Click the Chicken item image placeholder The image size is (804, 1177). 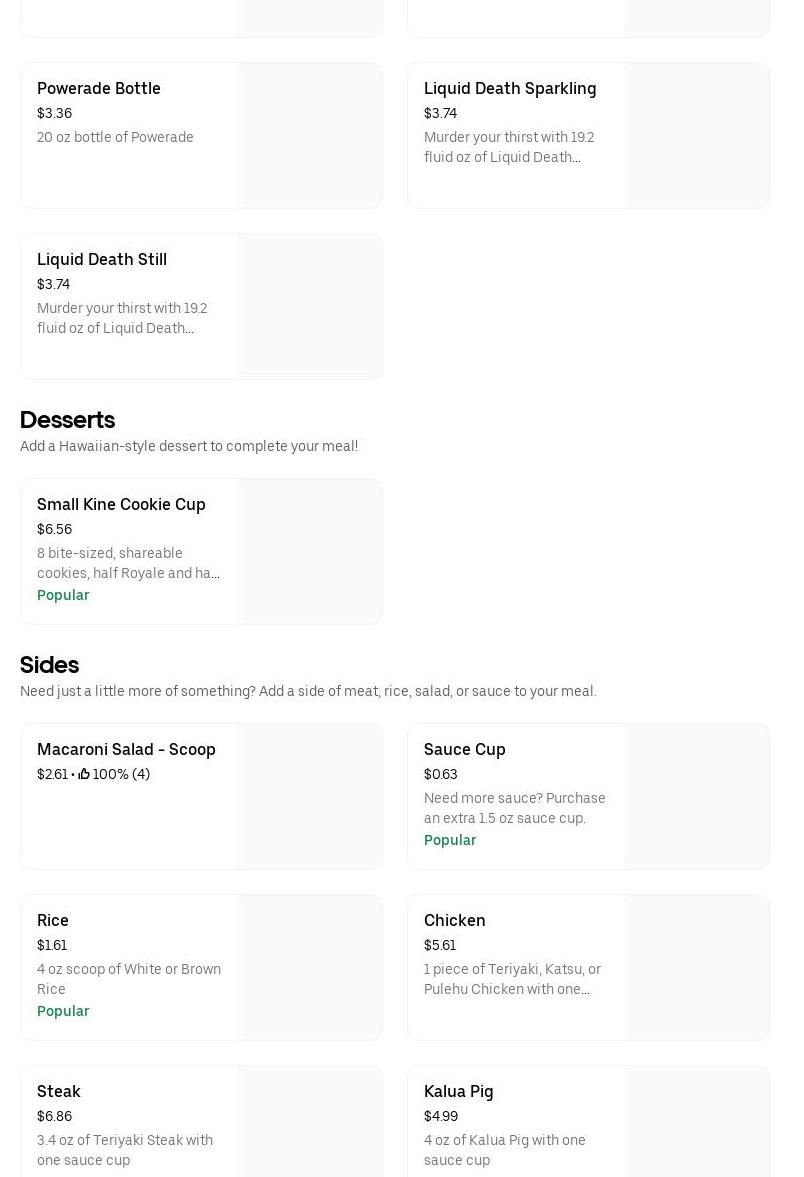pos(697,968)
